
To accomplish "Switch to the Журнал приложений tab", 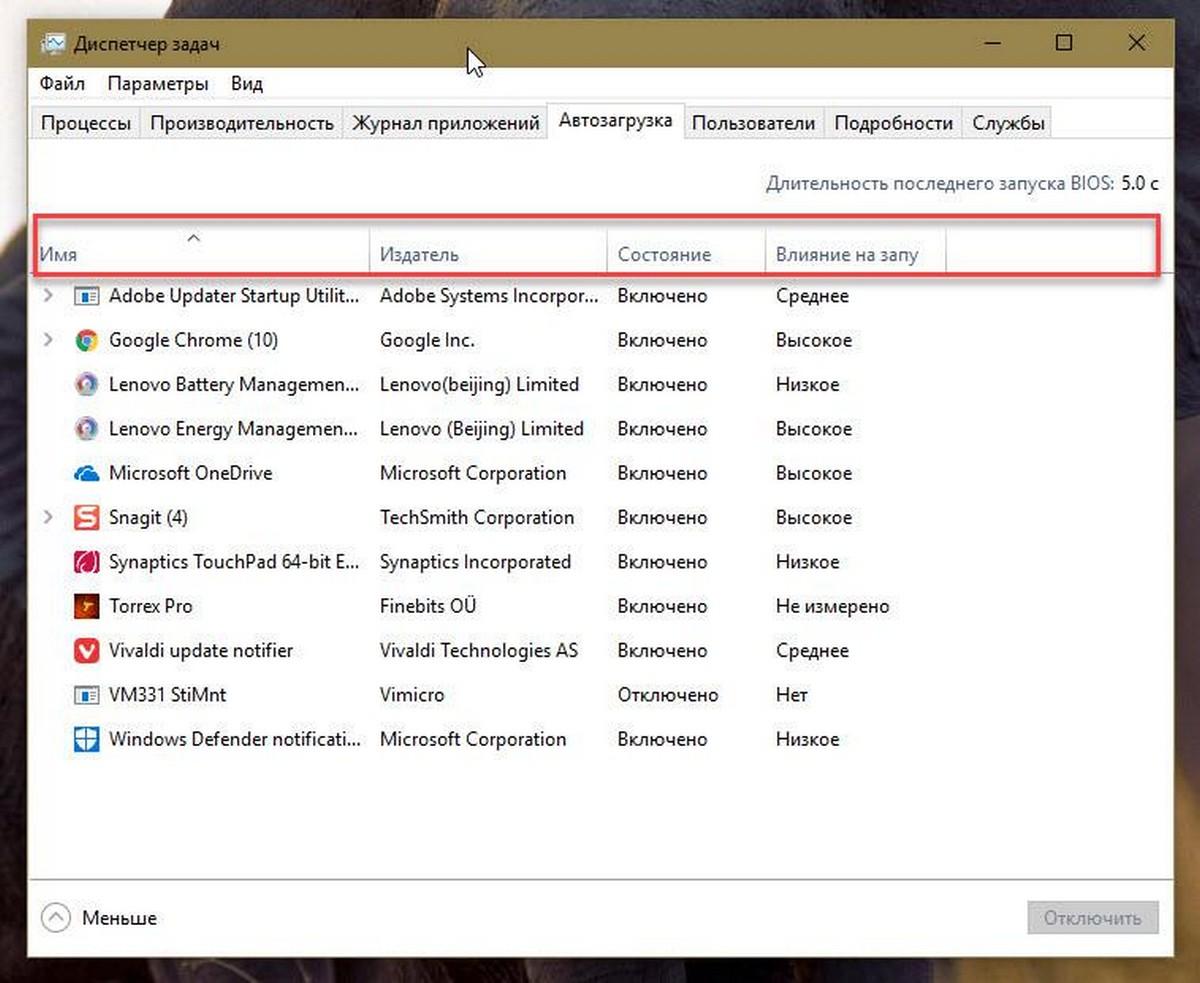I will pyautogui.click(x=445, y=123).
